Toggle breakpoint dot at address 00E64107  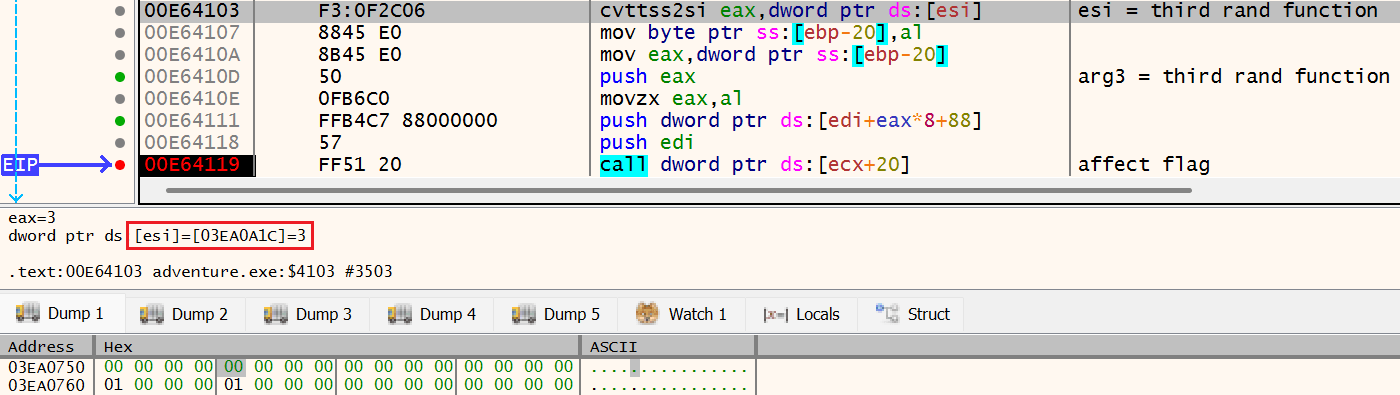(121, 33)
